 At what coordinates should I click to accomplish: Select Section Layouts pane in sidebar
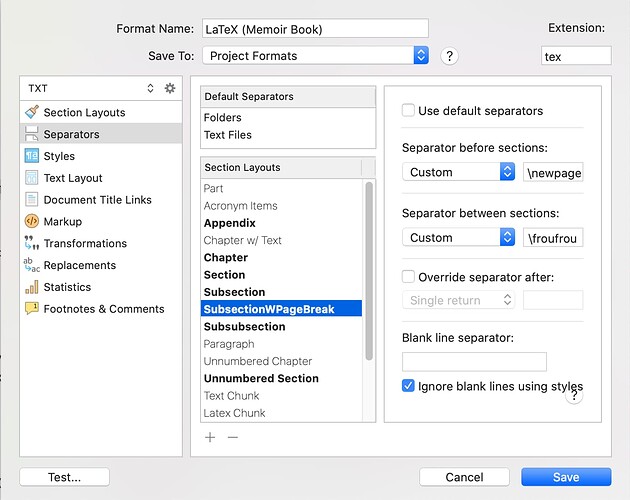coord(101,112)
